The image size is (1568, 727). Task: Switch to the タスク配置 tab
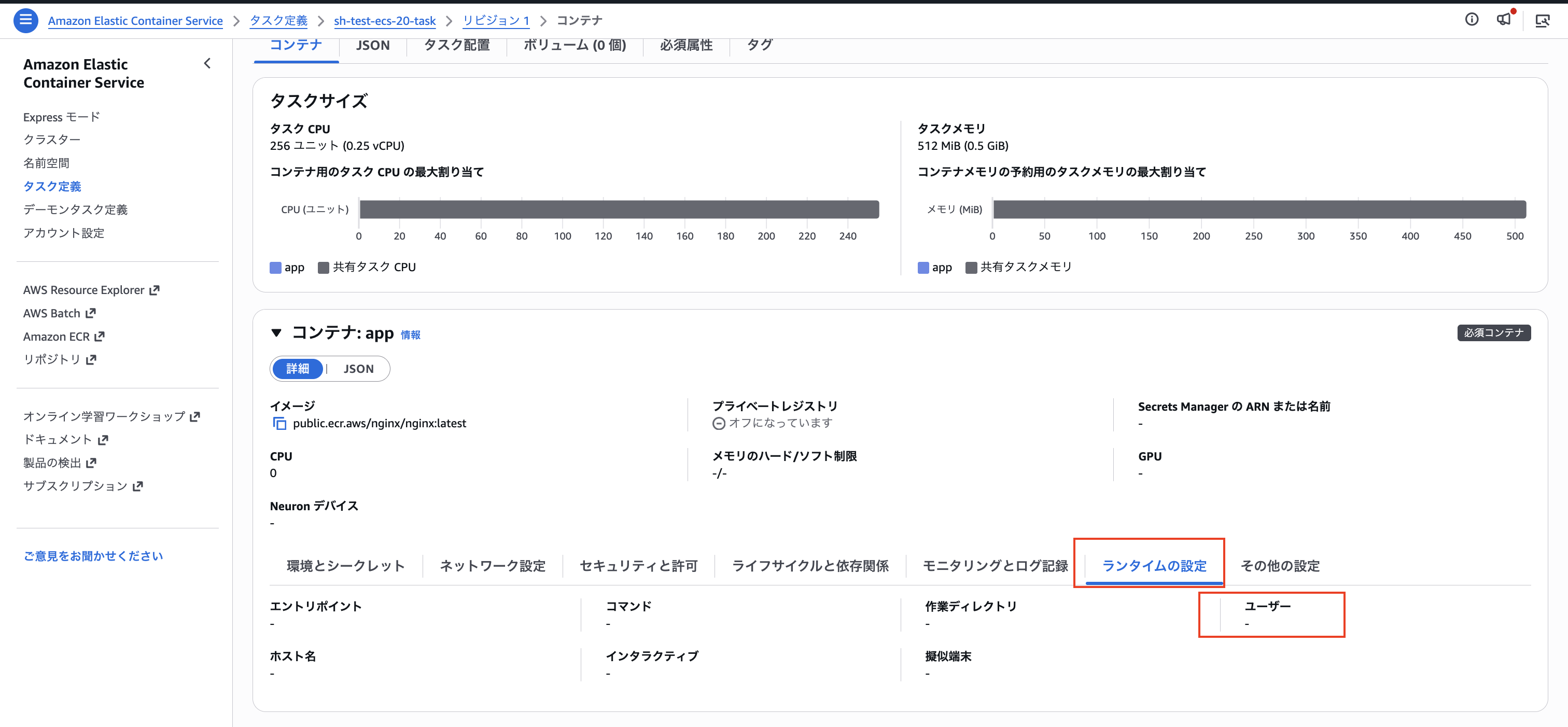point(457,45)
